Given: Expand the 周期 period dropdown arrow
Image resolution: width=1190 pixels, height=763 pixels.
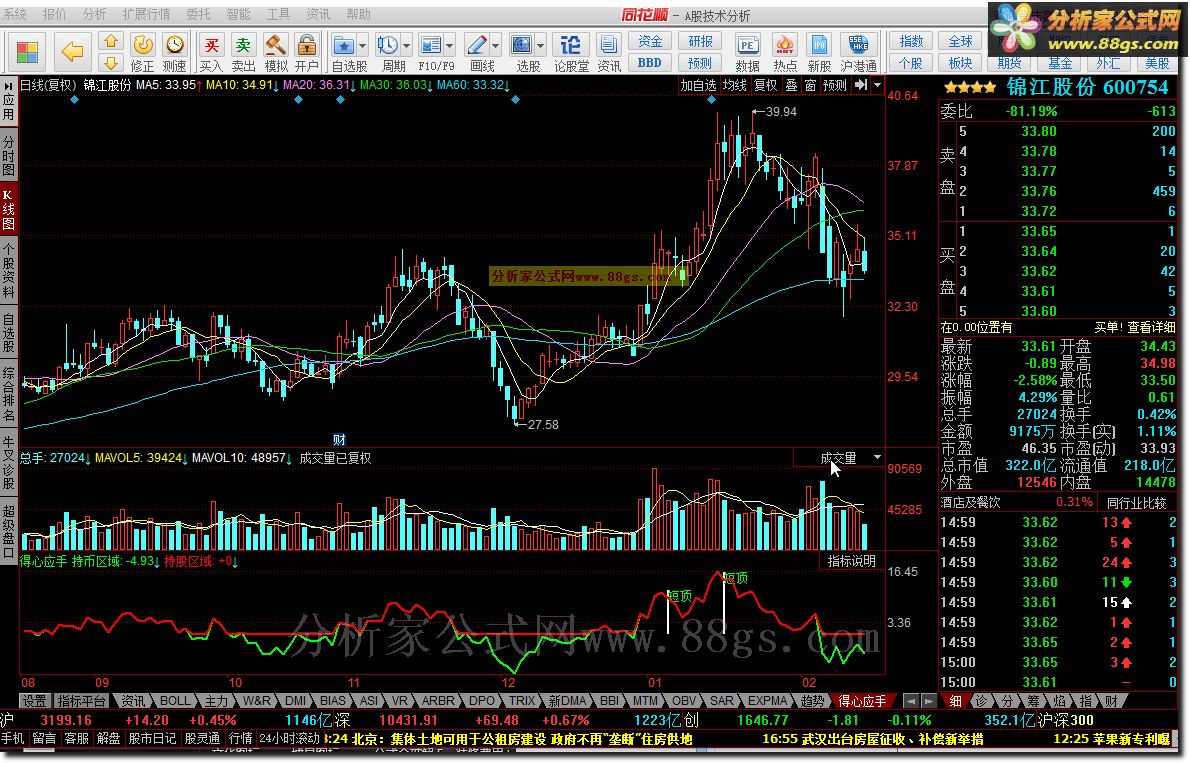Looking at the screenshot, I should click(x=407, y=46).
